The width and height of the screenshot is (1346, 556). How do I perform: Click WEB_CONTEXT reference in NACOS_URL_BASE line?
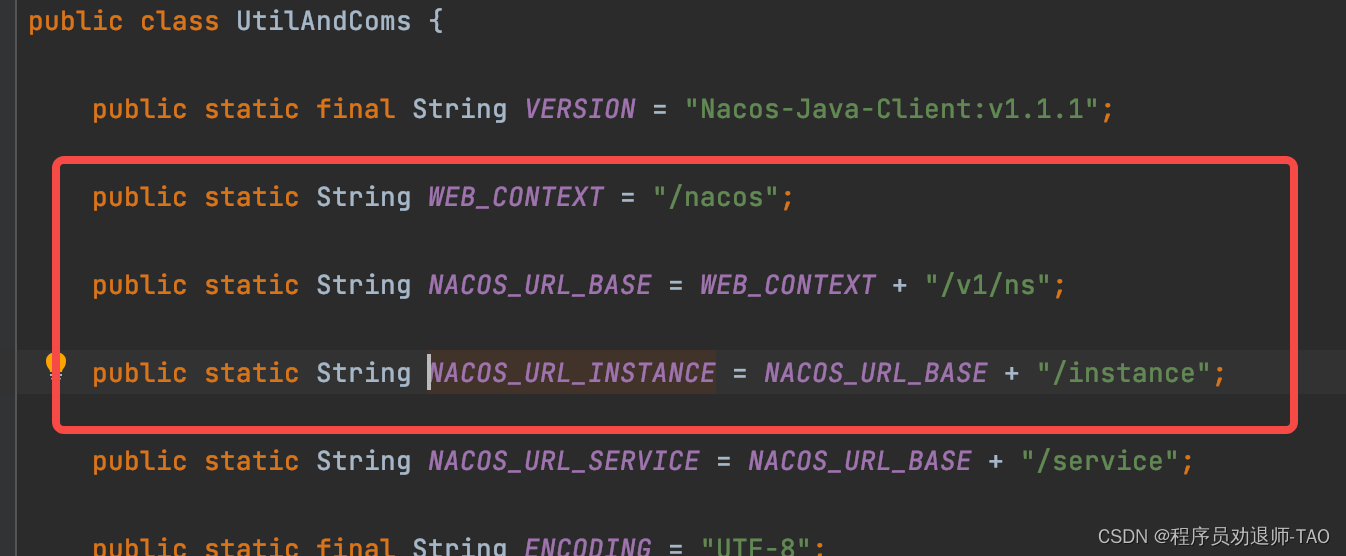pyautogui.click(x=788, y=285)
